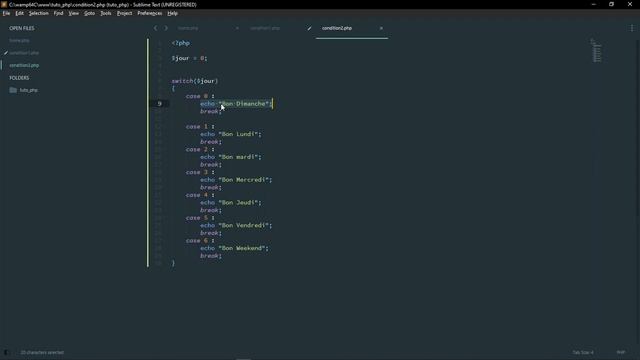Image resolution: width=640 pixels, height=360 pixels.
Task: Click the "Bon Vendredi" string
Action: [245, 225]
